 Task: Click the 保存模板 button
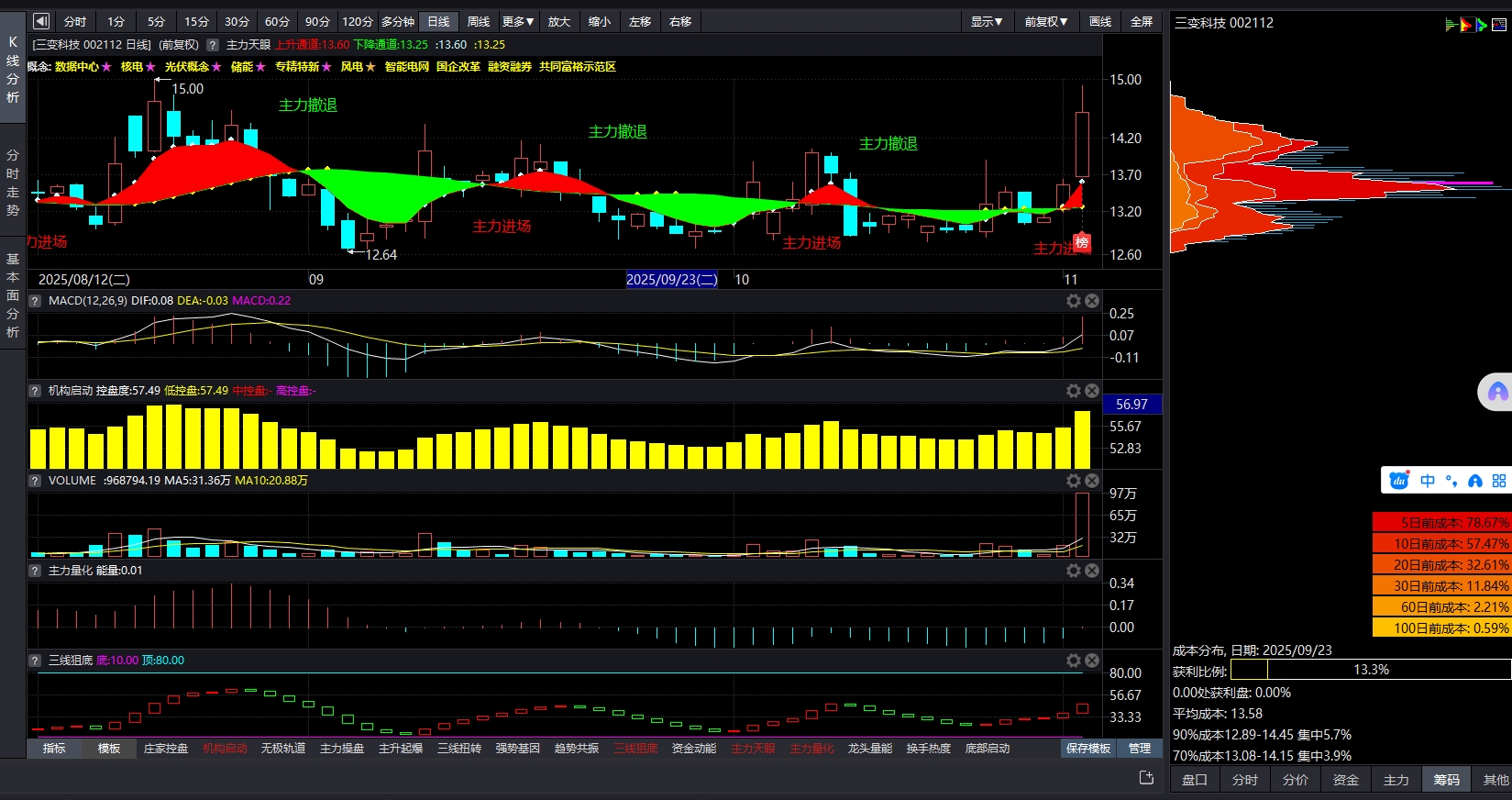pyautogui.click(x=1088, y=749)
